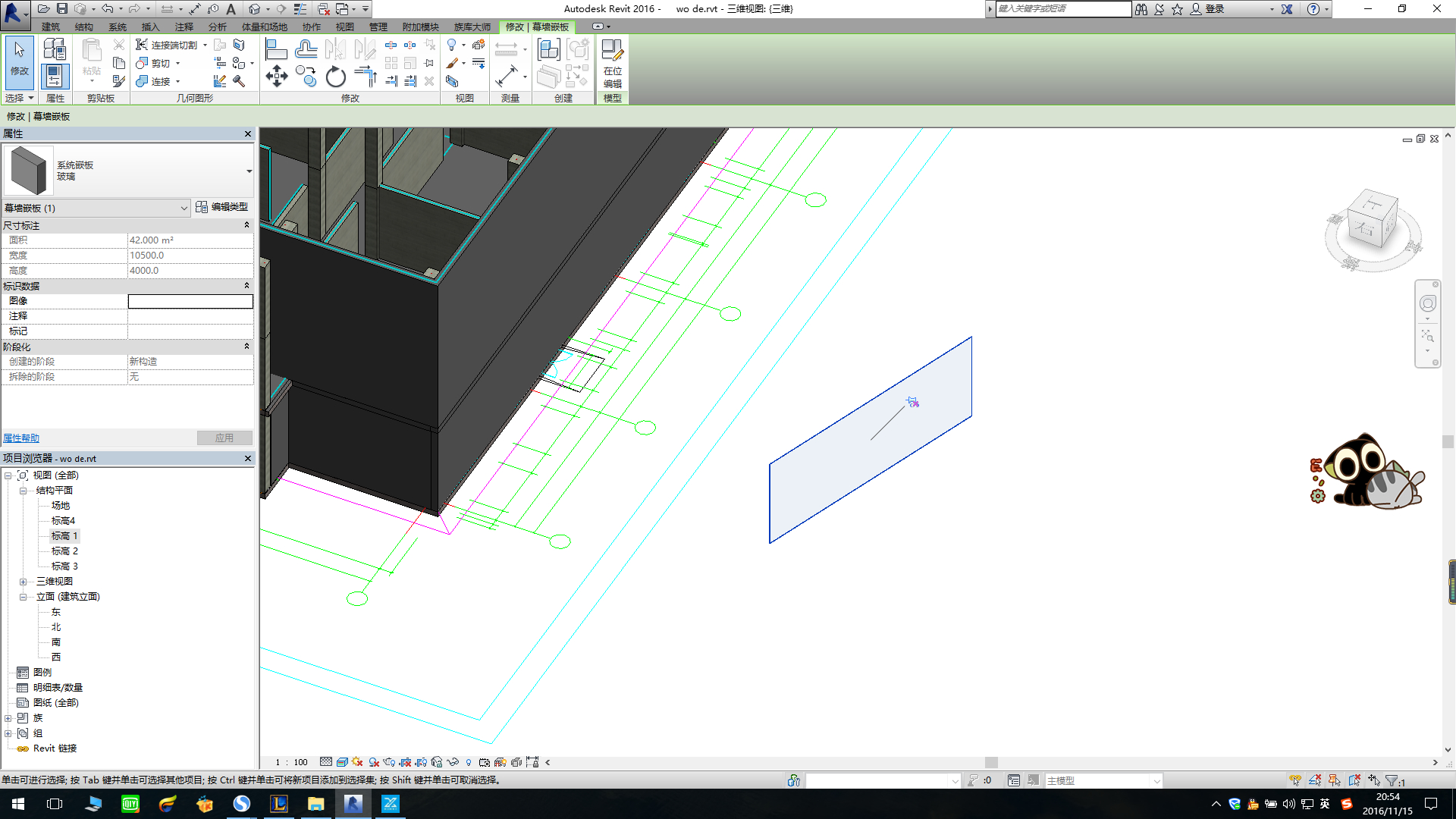The image size is (1456, 819).
Task: Open the Revit app in Windows taskbar
Action: pyautogui.click(x=353, y=804)
